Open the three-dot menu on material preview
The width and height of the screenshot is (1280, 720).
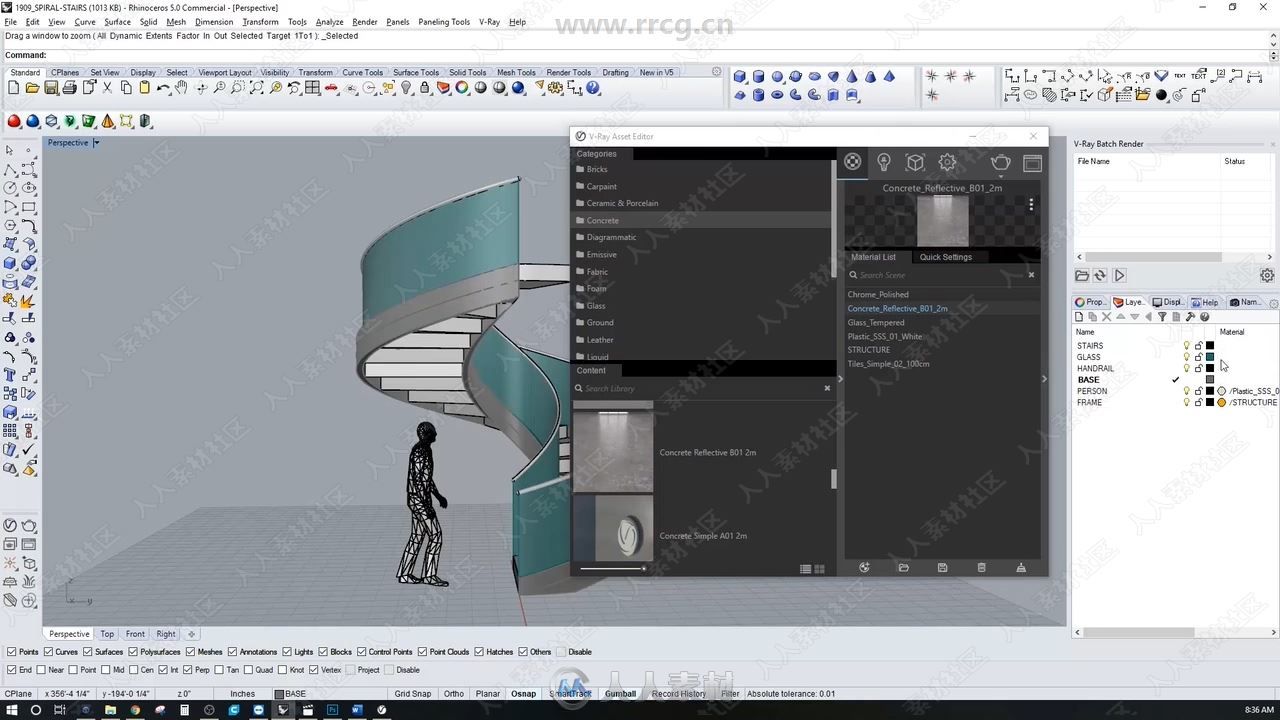pyautogui.click(x=1031, y=204)
